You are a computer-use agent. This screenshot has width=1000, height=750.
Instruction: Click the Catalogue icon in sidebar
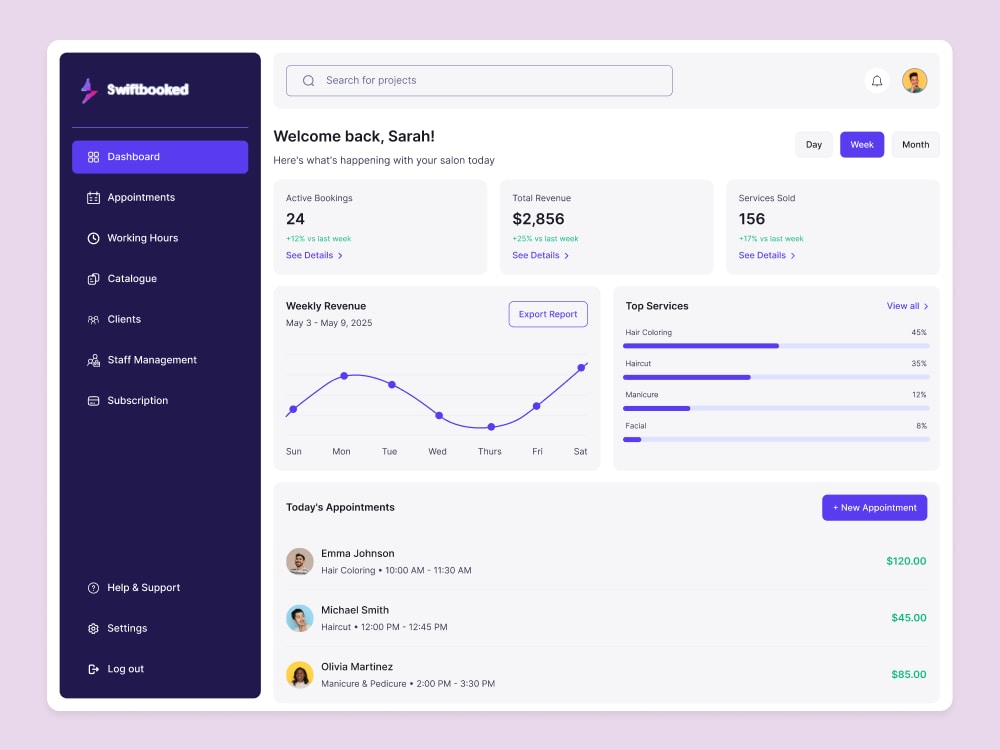pyautogui.click(x=93, y=279)
